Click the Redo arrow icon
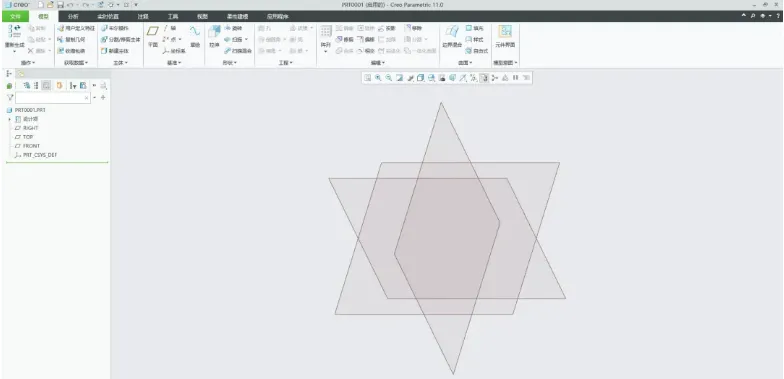Viewport: 784px width, 379px height. pyautogui.click(x=85, y=4)
